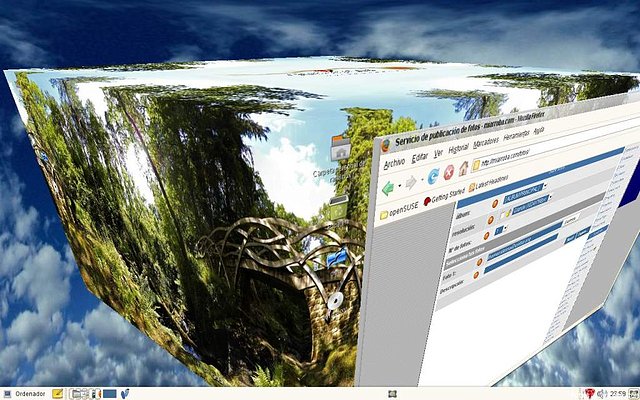This screenshot has width=640, height=400.
Task: Click the window list icon in the bottom panel
Action: (392, 394)
